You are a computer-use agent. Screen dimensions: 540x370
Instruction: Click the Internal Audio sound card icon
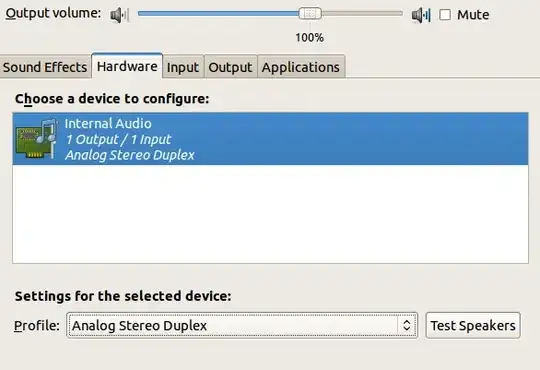(37, 138)
